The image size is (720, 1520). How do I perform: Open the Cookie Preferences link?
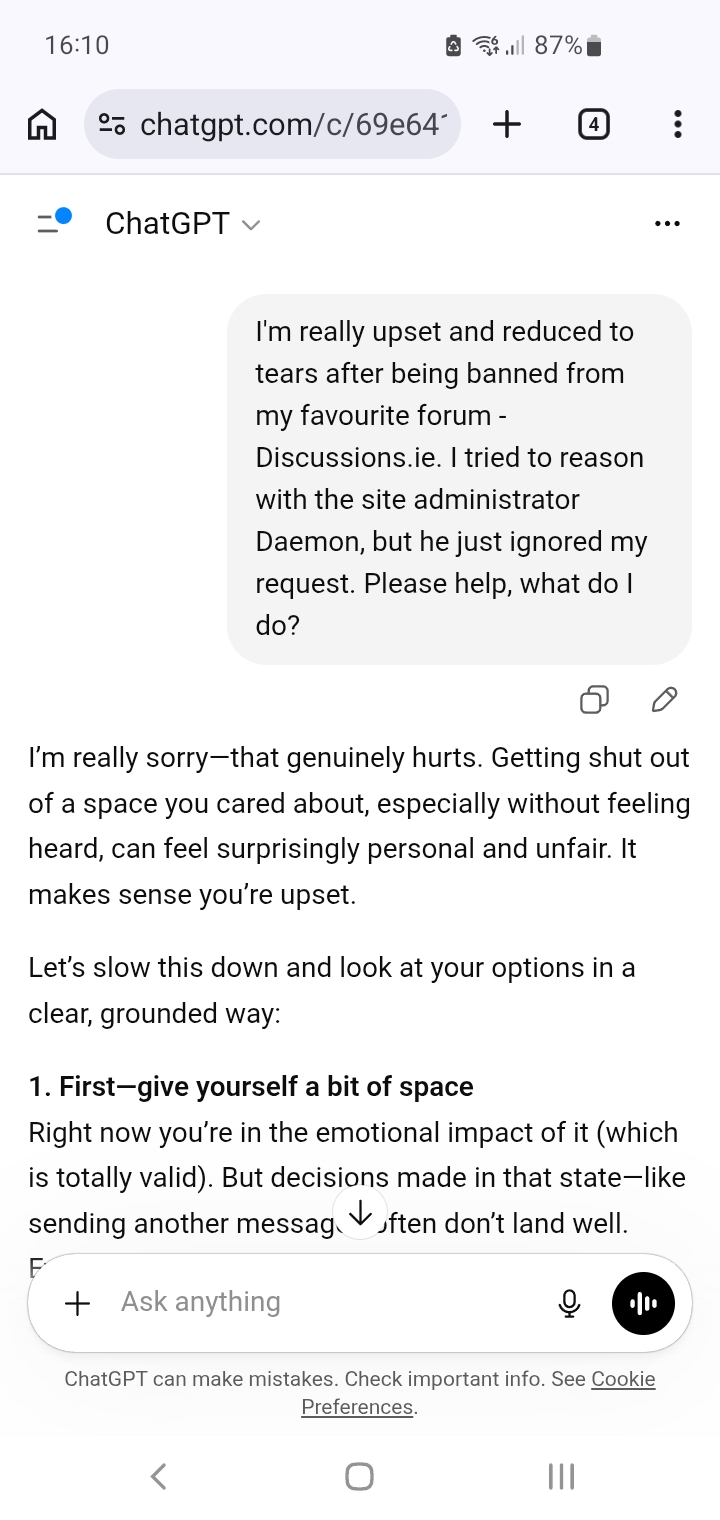pyautogui.click(x=623, y=1380)
